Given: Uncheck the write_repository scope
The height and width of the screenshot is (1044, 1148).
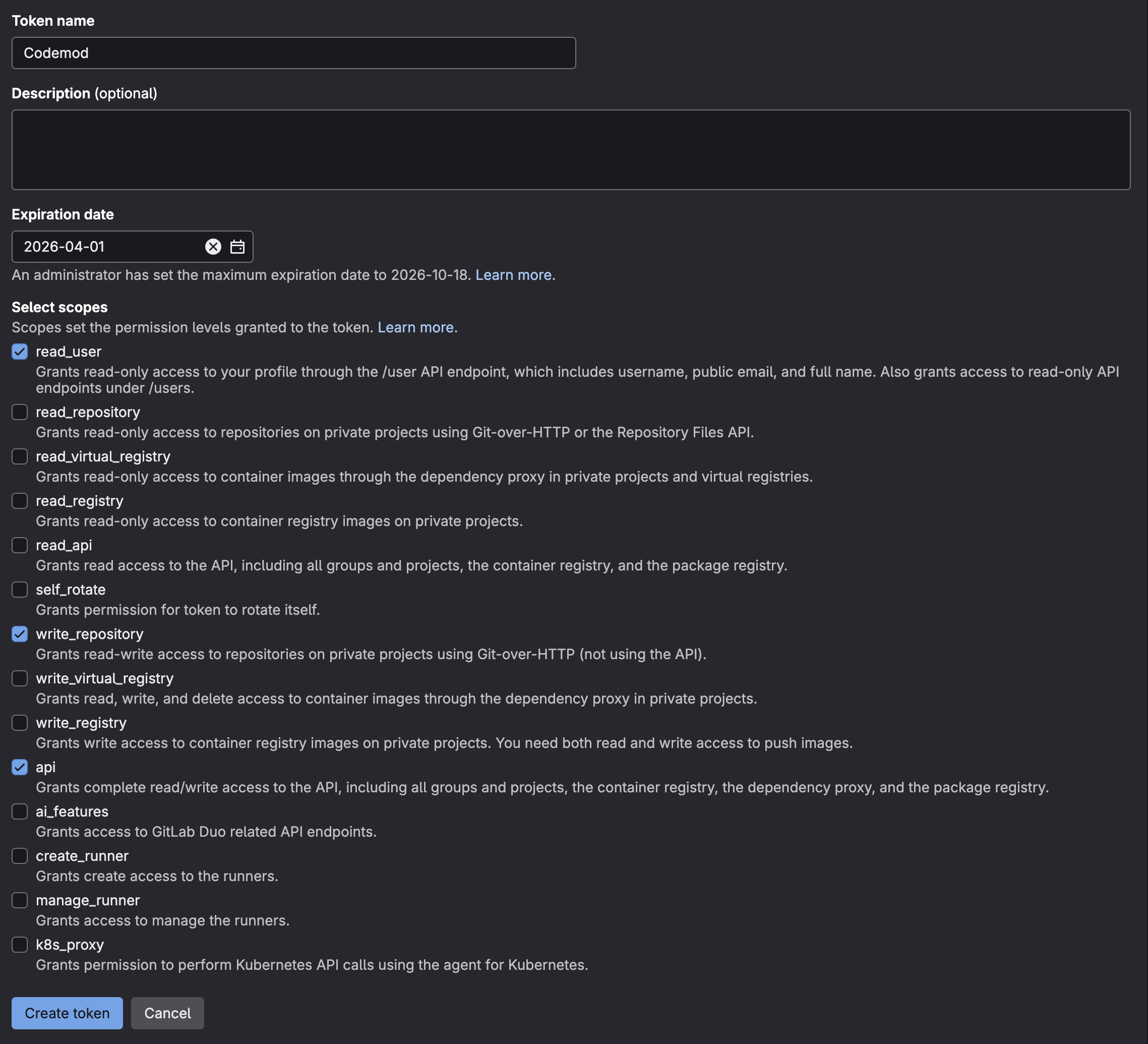Looking at the screenshot, I should pos(19,634).
